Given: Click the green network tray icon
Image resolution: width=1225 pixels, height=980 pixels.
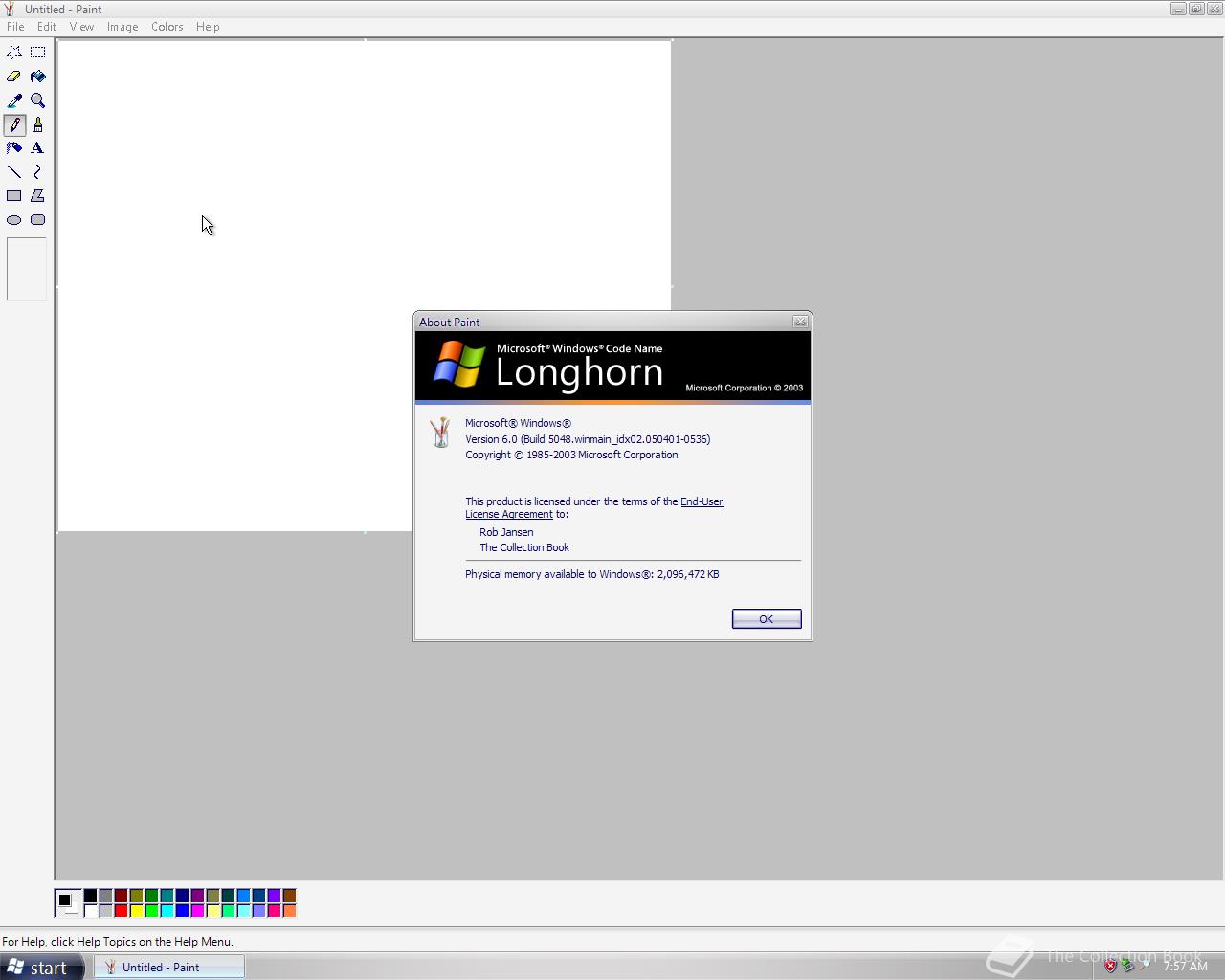Looking at the screenshot, I should (x=1127, y=966).
